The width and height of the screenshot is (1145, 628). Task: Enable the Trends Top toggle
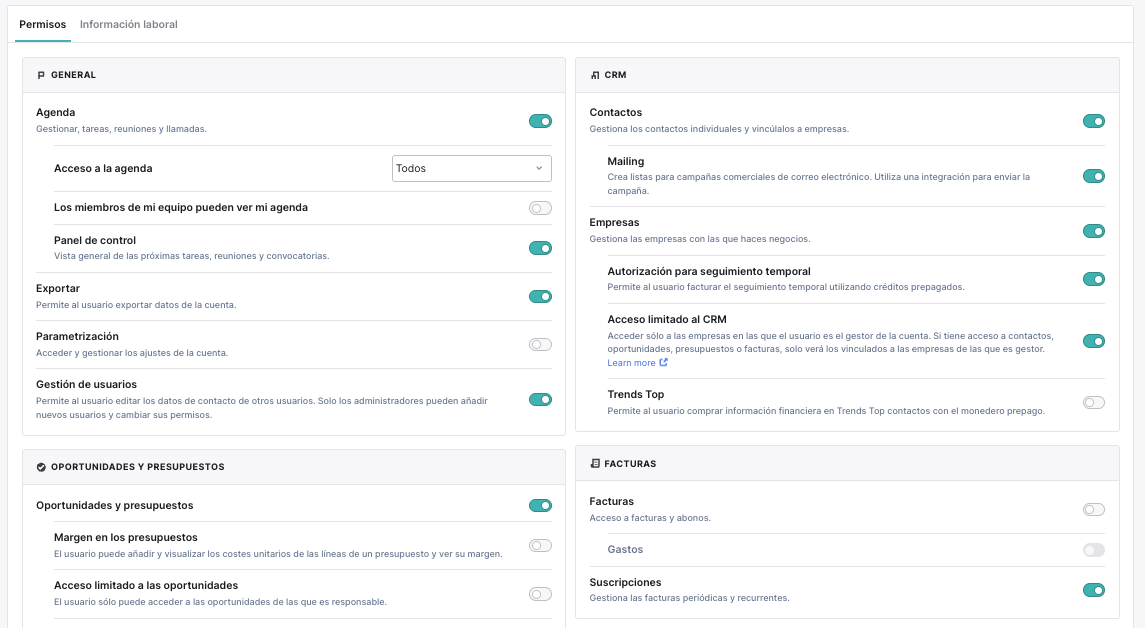point(1094,402)
